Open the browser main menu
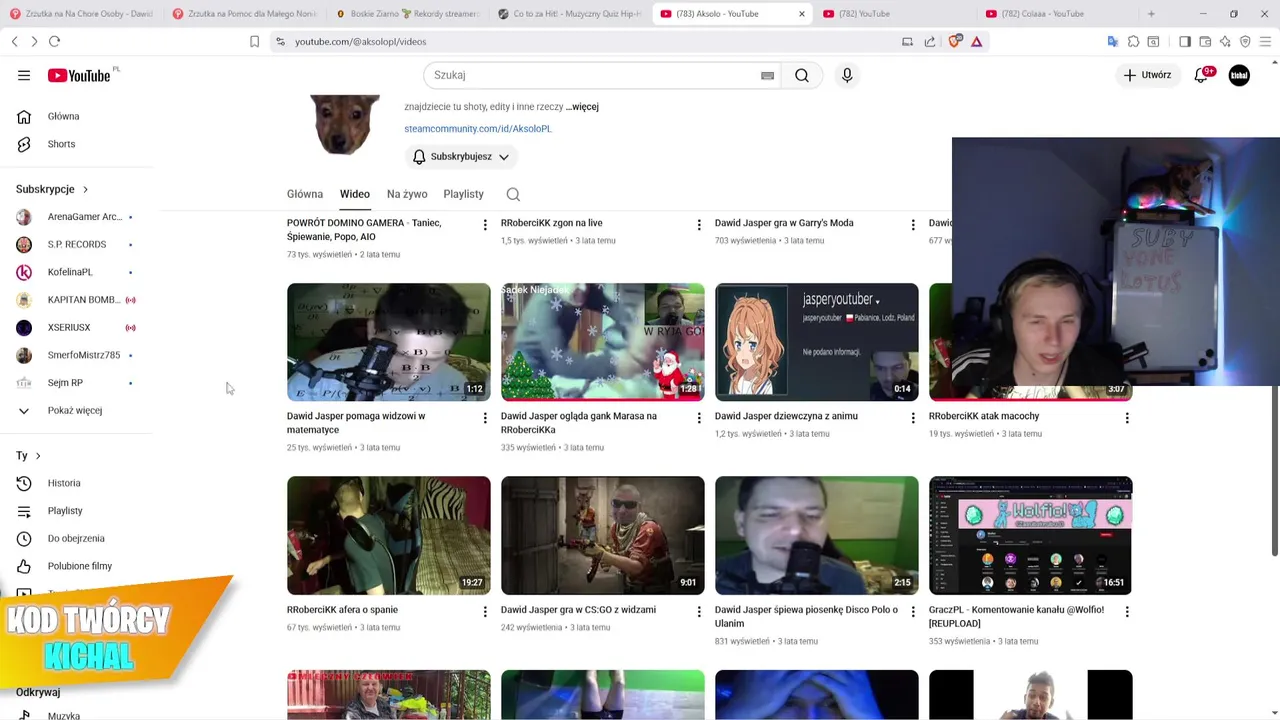This screenshot has height=720, width=1280. 1265,41
